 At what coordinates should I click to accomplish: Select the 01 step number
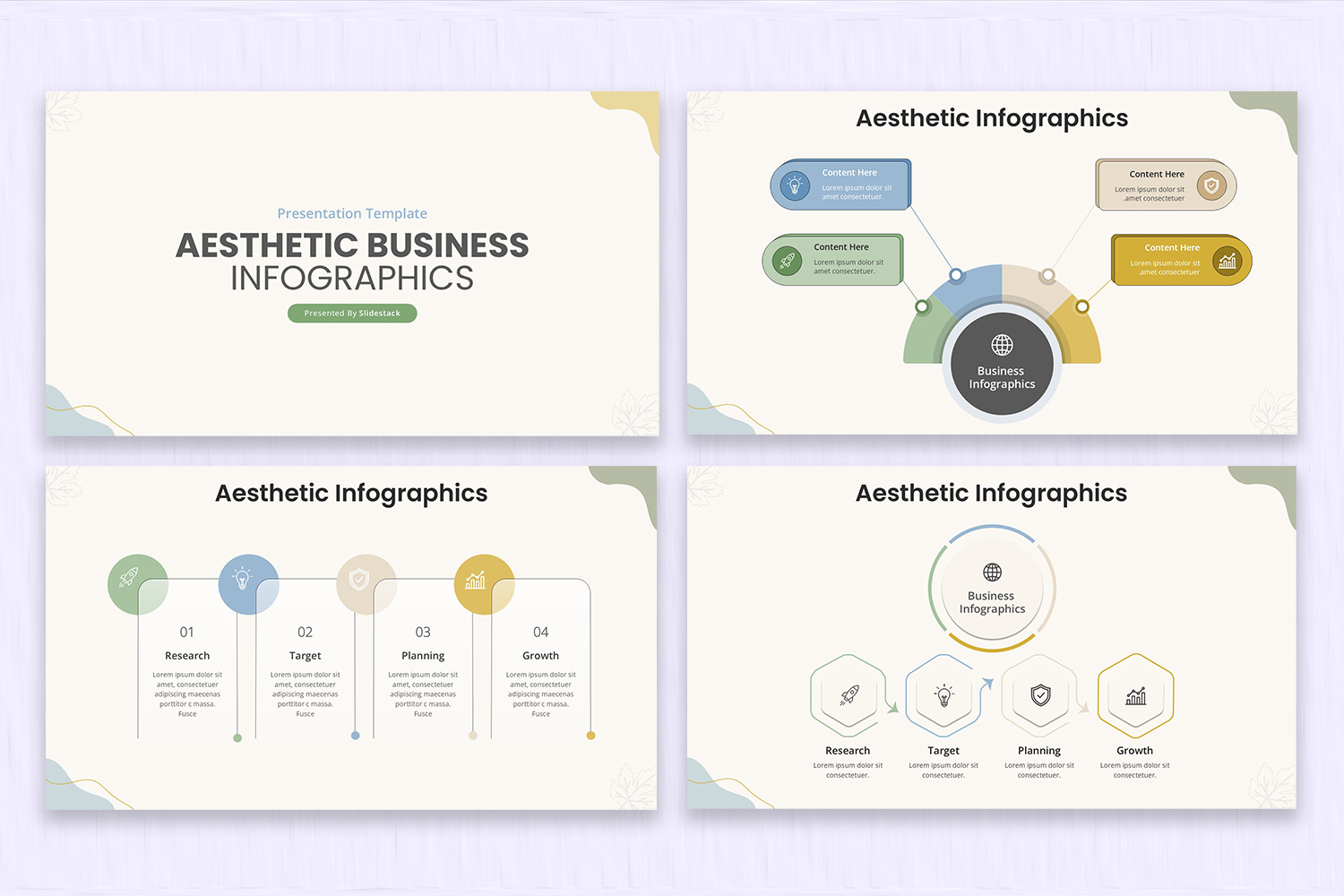(186, 633)
